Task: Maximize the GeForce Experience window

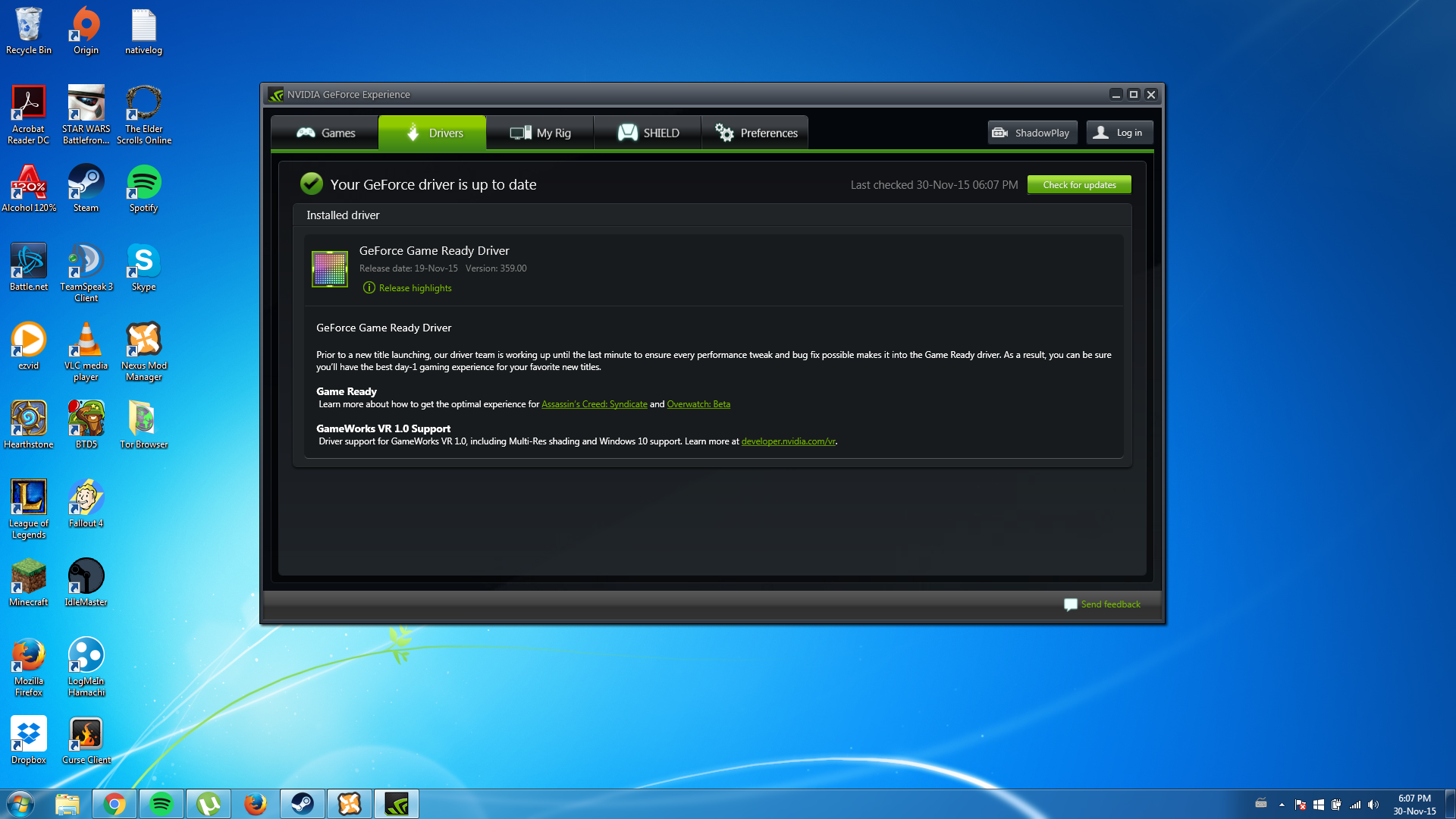Action: click(x=1134, y=95)
